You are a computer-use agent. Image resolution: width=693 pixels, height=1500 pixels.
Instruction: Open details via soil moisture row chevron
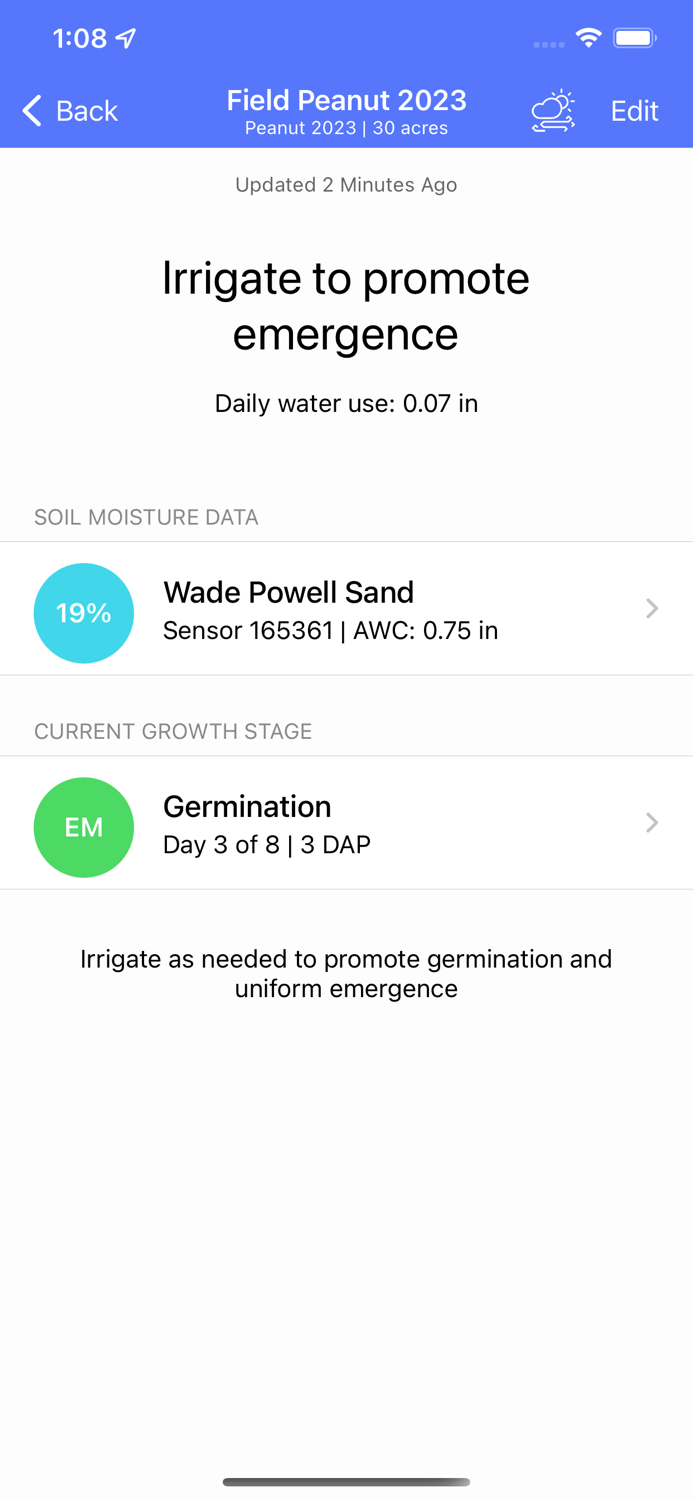pos(652,608)
